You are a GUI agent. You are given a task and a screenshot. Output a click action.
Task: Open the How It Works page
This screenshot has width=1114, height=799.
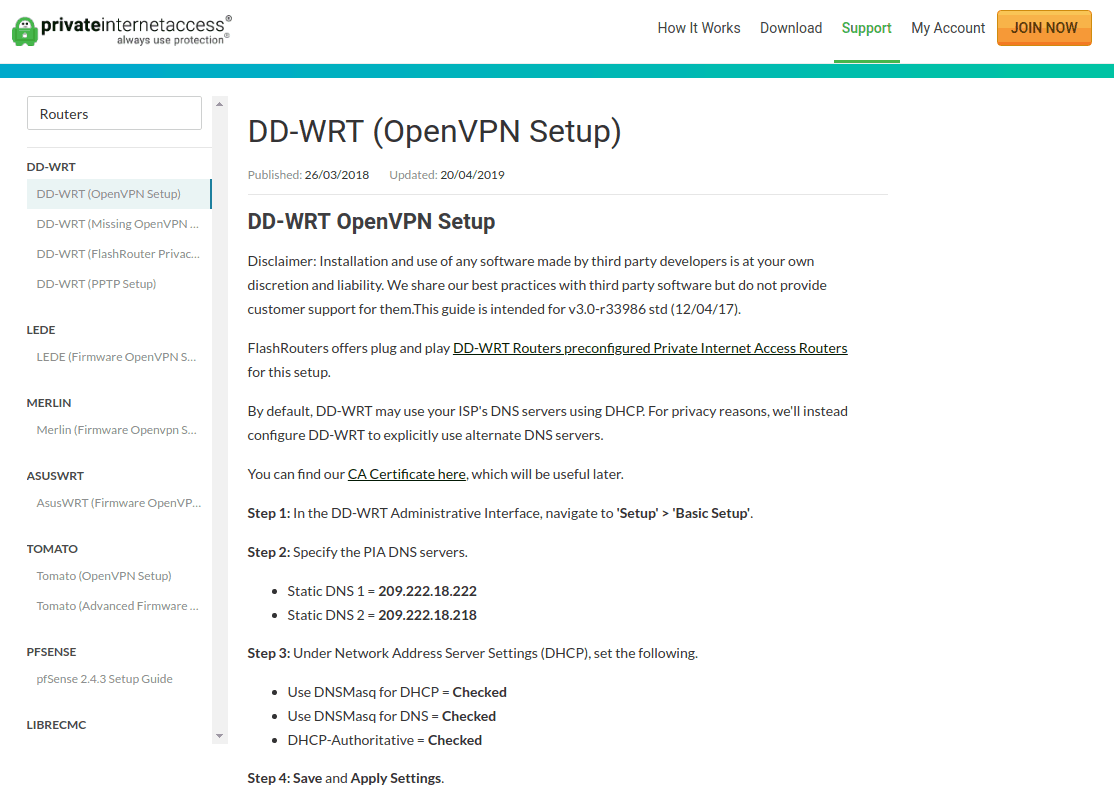(x=698, y=28)
